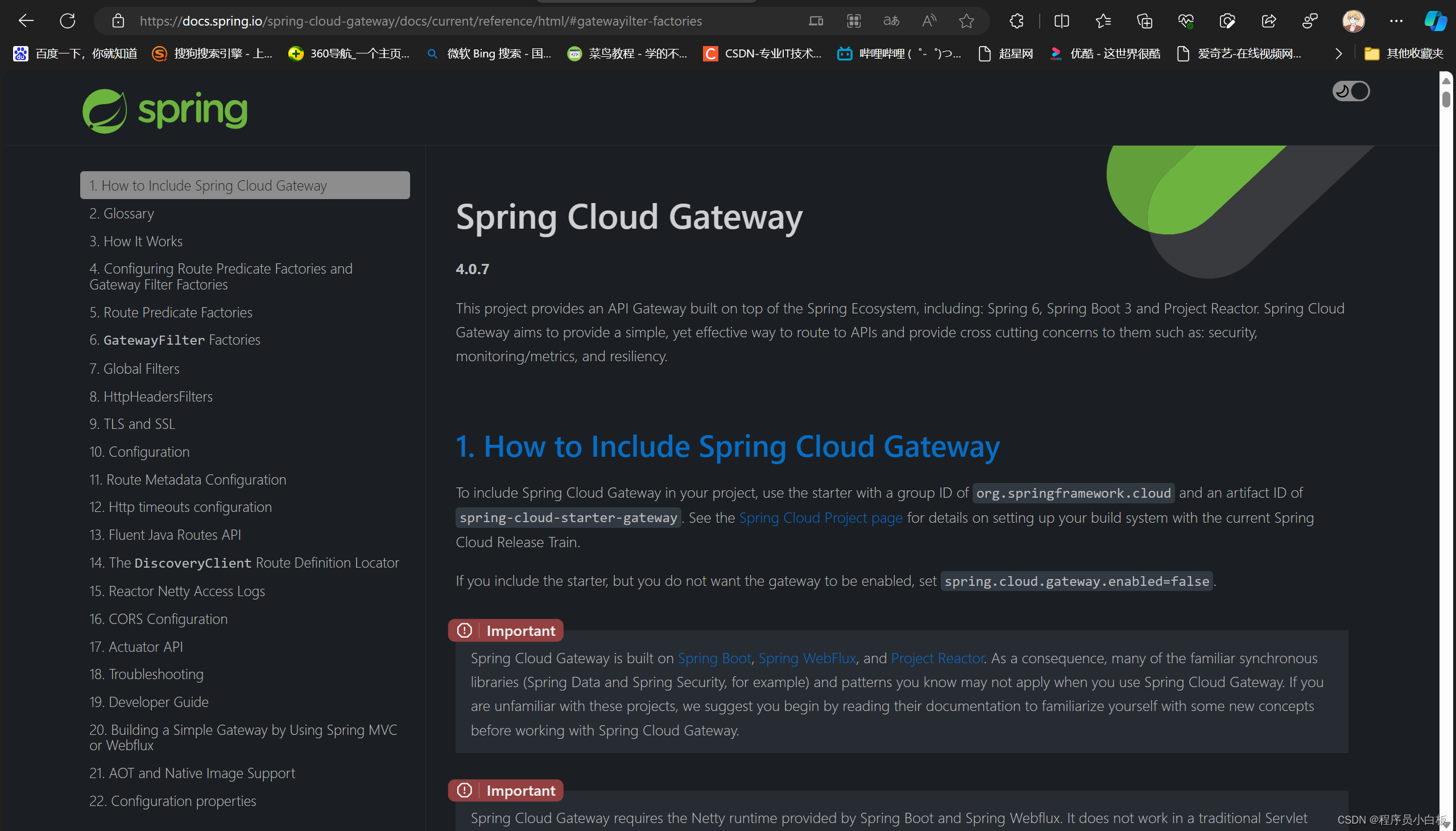This screenshot has width=1456, height=831.
Task: Click the browser back arrow
Action: pyautogui.click(x=26, y=21)
